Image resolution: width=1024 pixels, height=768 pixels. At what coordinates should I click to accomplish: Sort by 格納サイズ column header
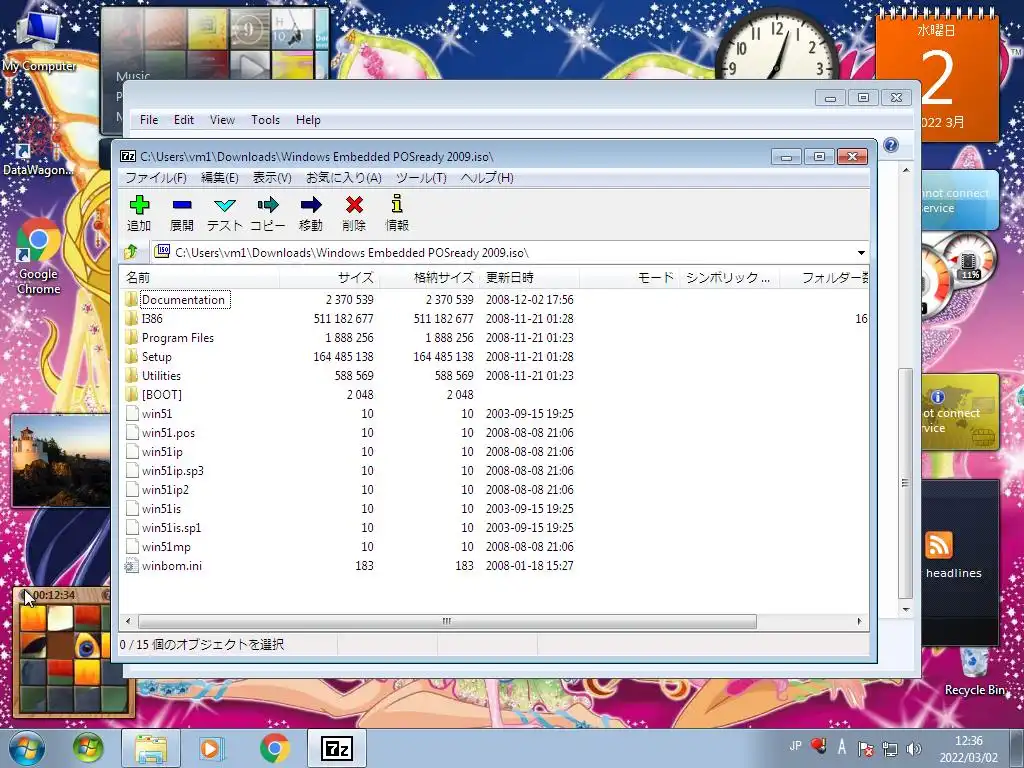[x=429, y=278]
